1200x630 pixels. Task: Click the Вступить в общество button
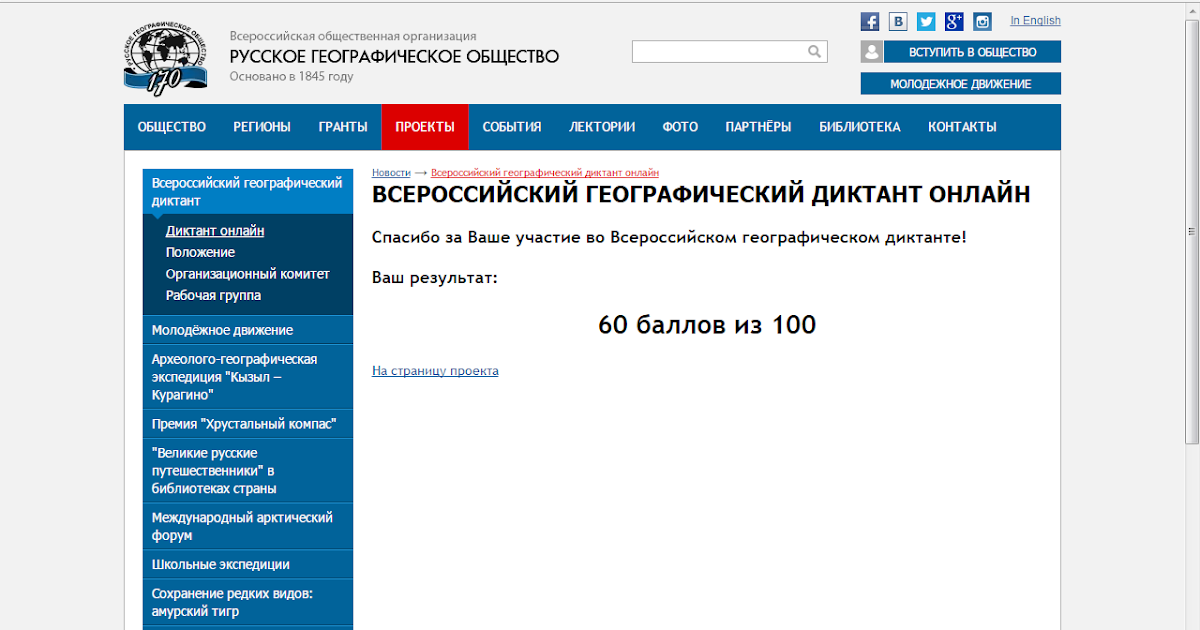(x=972, y=52)
